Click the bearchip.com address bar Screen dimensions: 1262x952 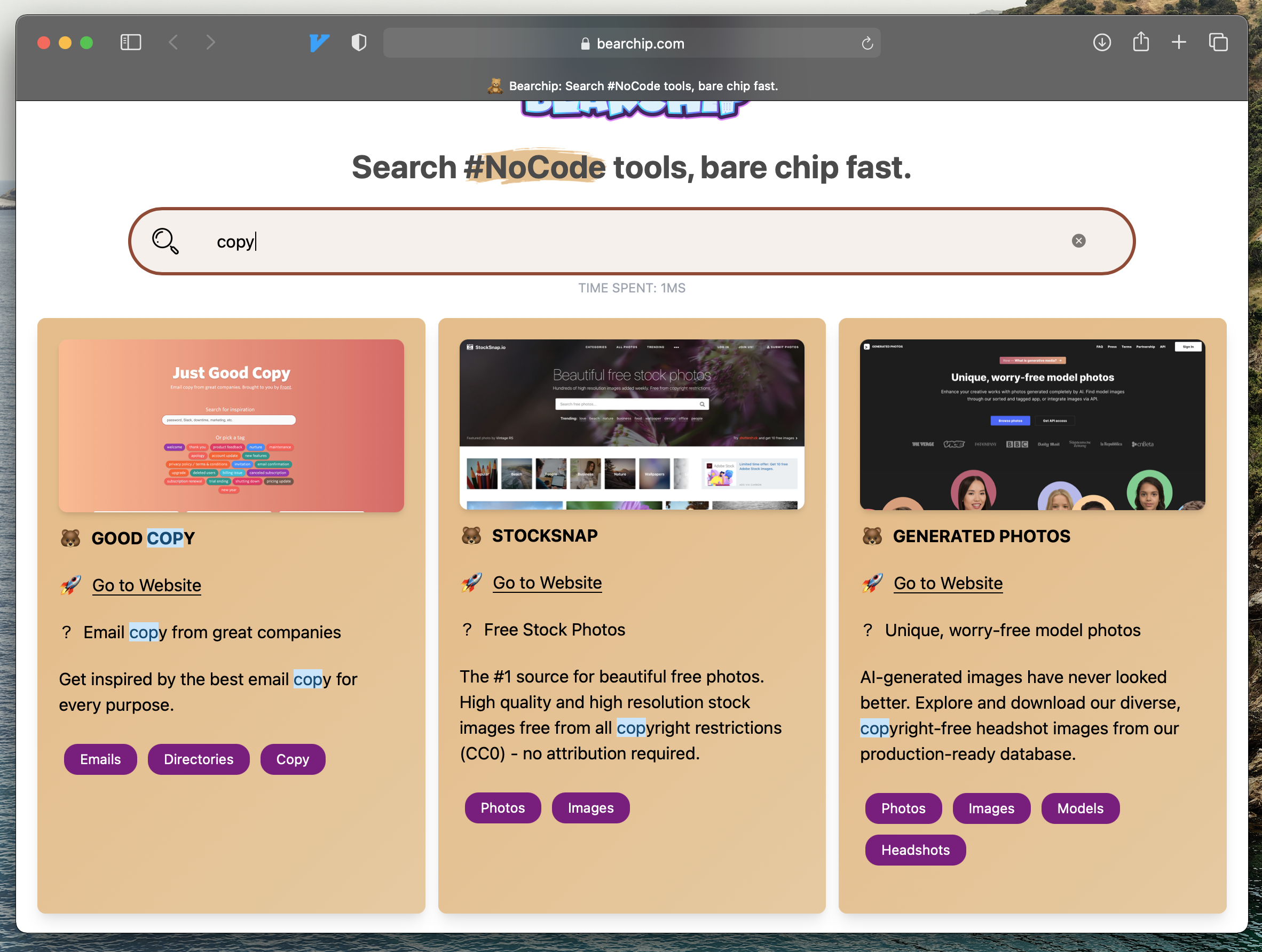[x=631, y=43]
